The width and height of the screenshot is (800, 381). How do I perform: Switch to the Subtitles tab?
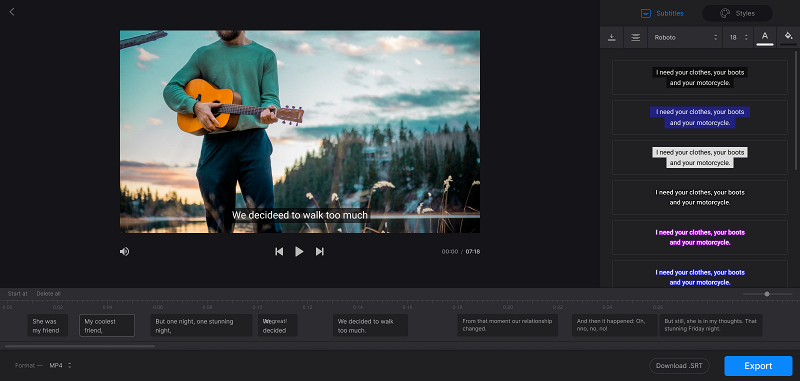pyautogui.click(x=662, y=13)
